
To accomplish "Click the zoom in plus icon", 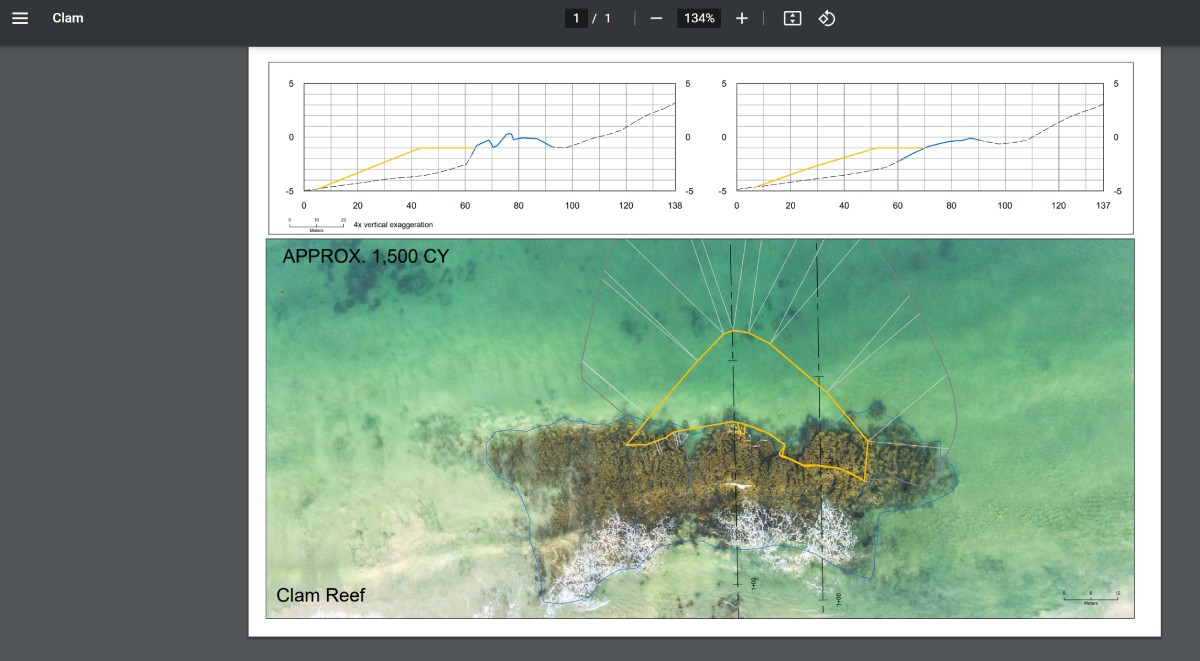I will 741,17.
